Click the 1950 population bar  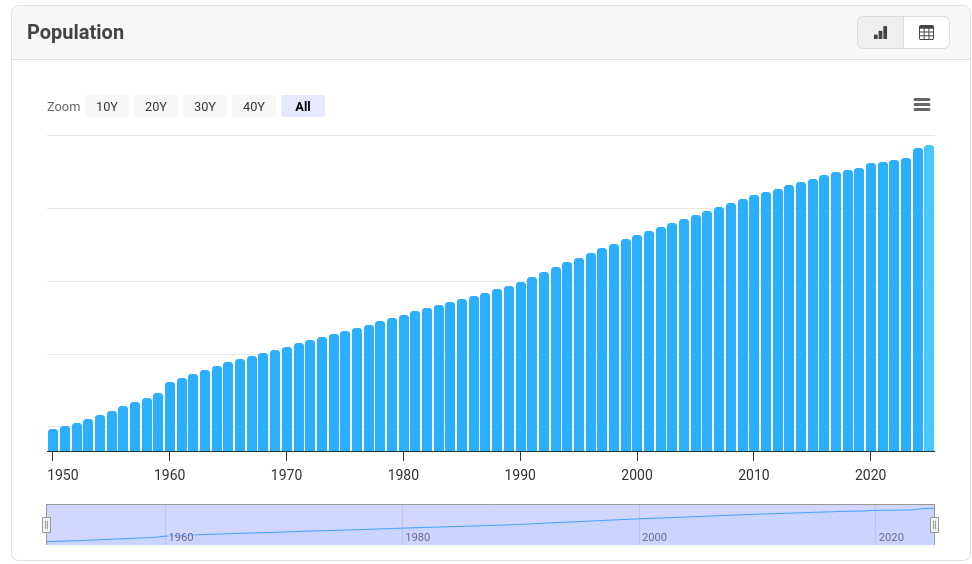[53, 440]
